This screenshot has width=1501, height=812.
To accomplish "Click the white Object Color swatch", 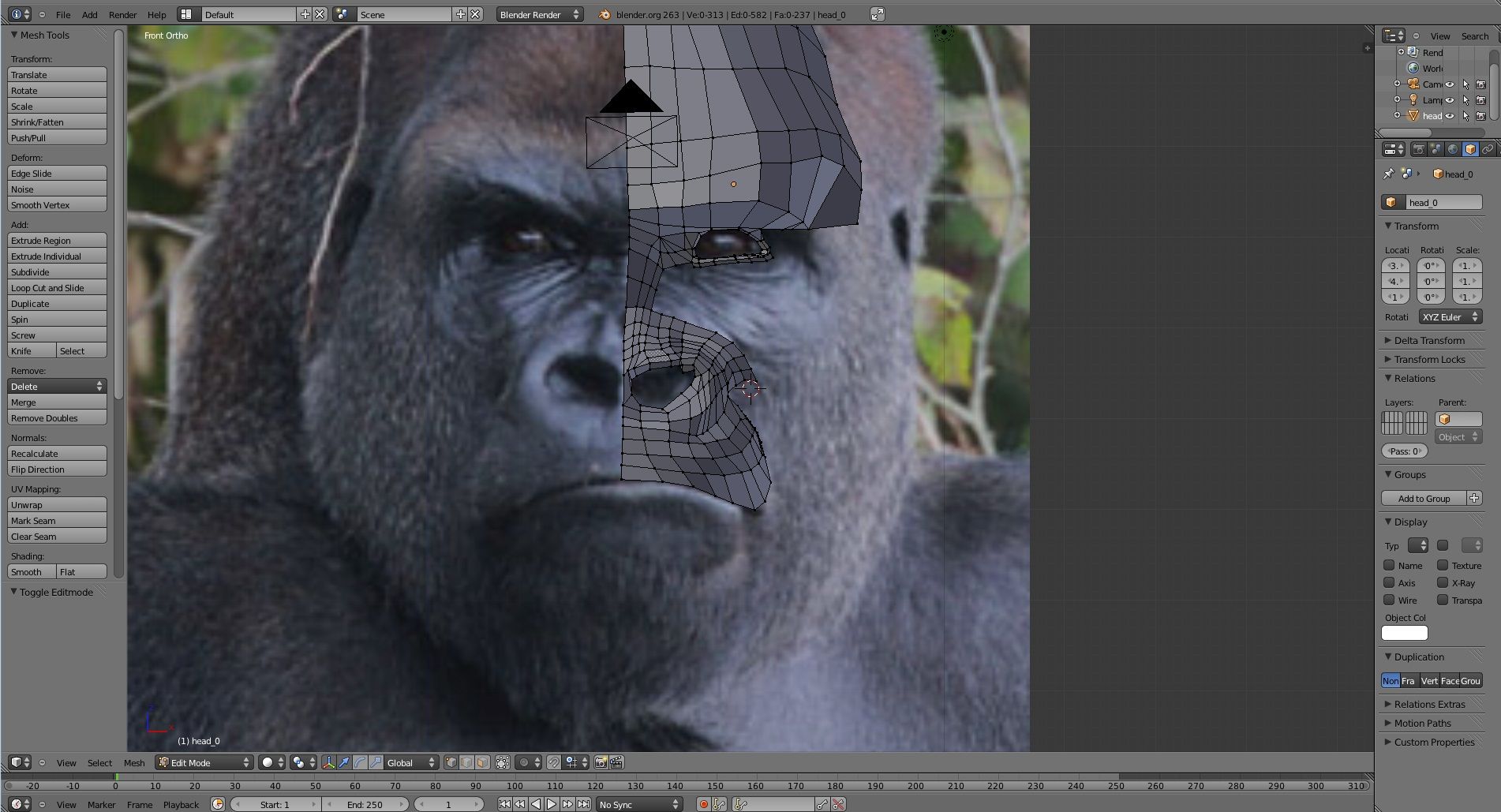I will click(1404, 633).
